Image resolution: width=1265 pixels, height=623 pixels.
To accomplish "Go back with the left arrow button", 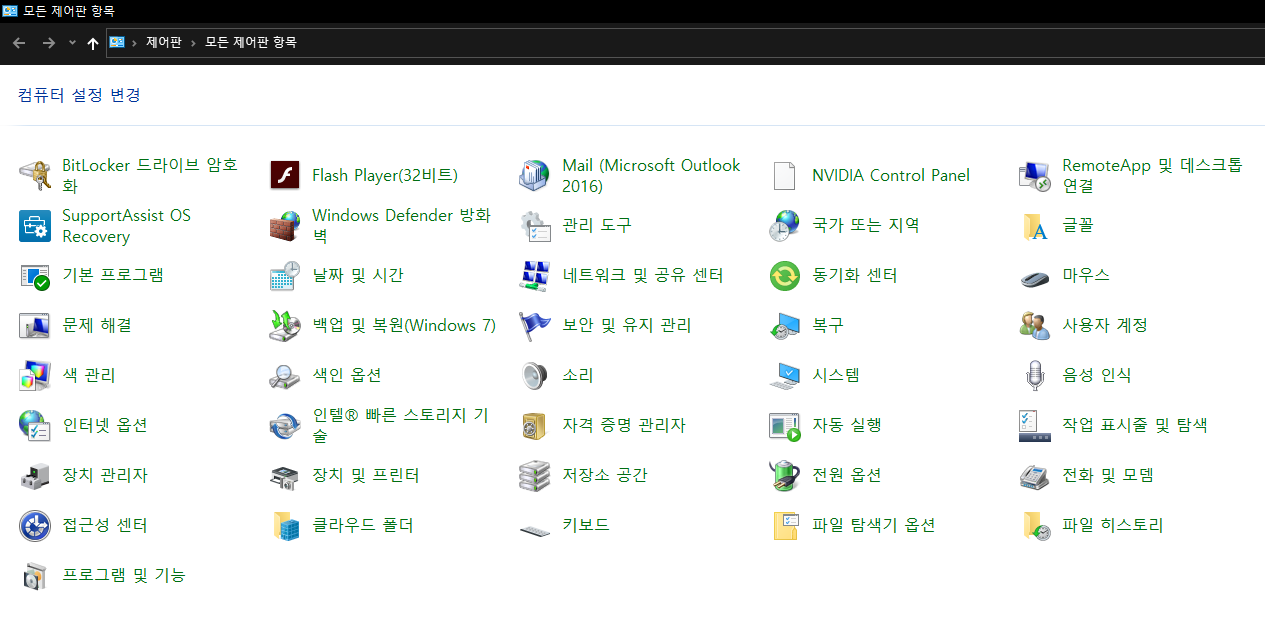I will coord(19,43).
